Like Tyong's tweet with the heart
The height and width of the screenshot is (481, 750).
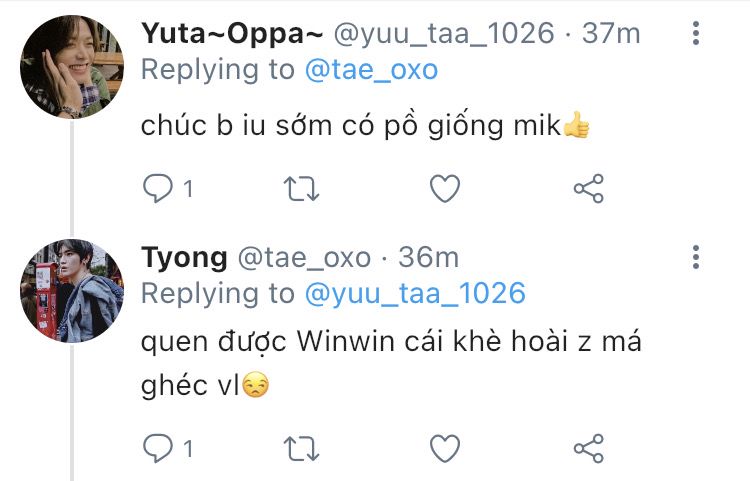(x=444, y=446)
